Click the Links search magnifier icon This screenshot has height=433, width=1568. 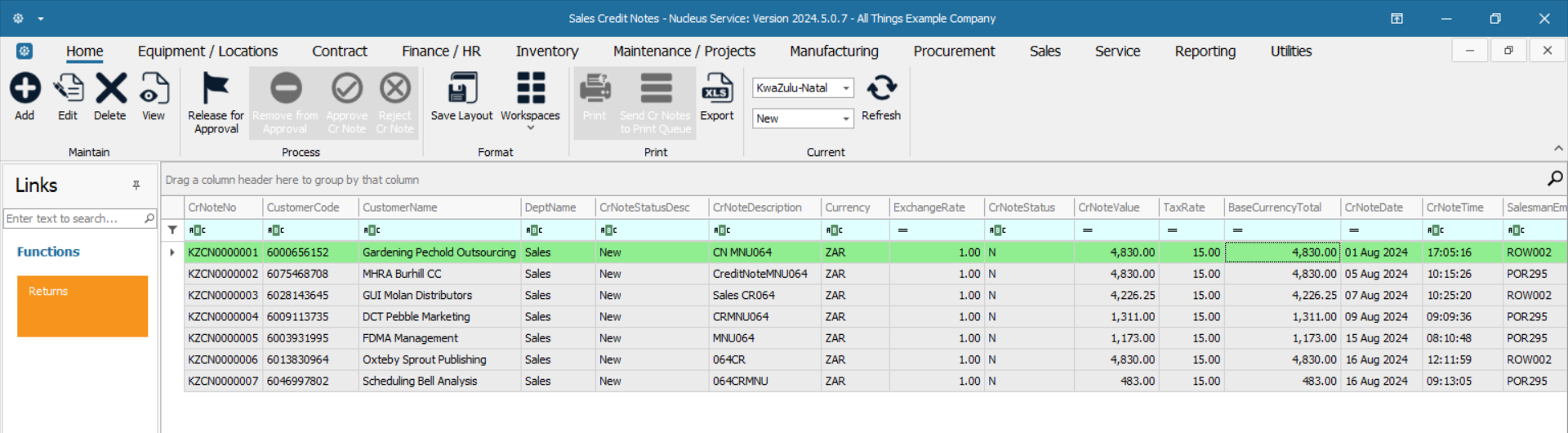149,218
